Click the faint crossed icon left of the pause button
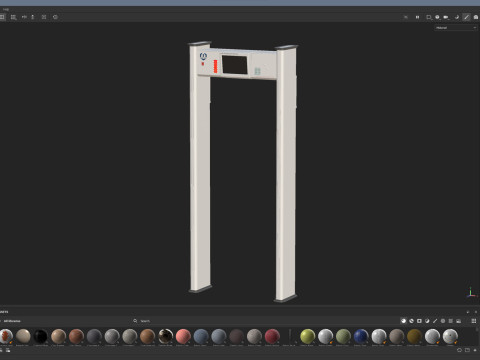 coord(406,17)
